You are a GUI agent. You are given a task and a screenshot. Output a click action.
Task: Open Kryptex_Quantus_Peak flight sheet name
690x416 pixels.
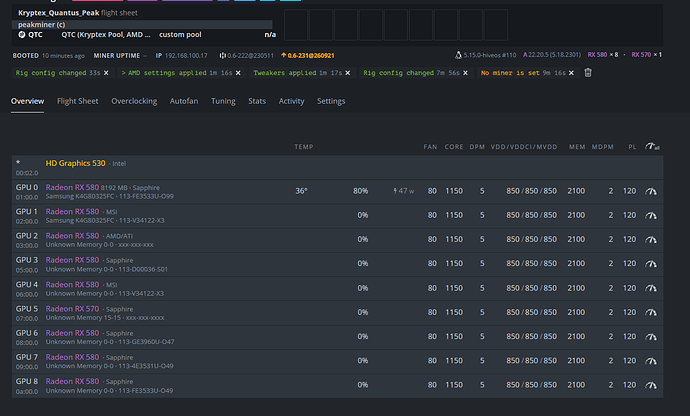pyautogui.click(x=59, y=13)
